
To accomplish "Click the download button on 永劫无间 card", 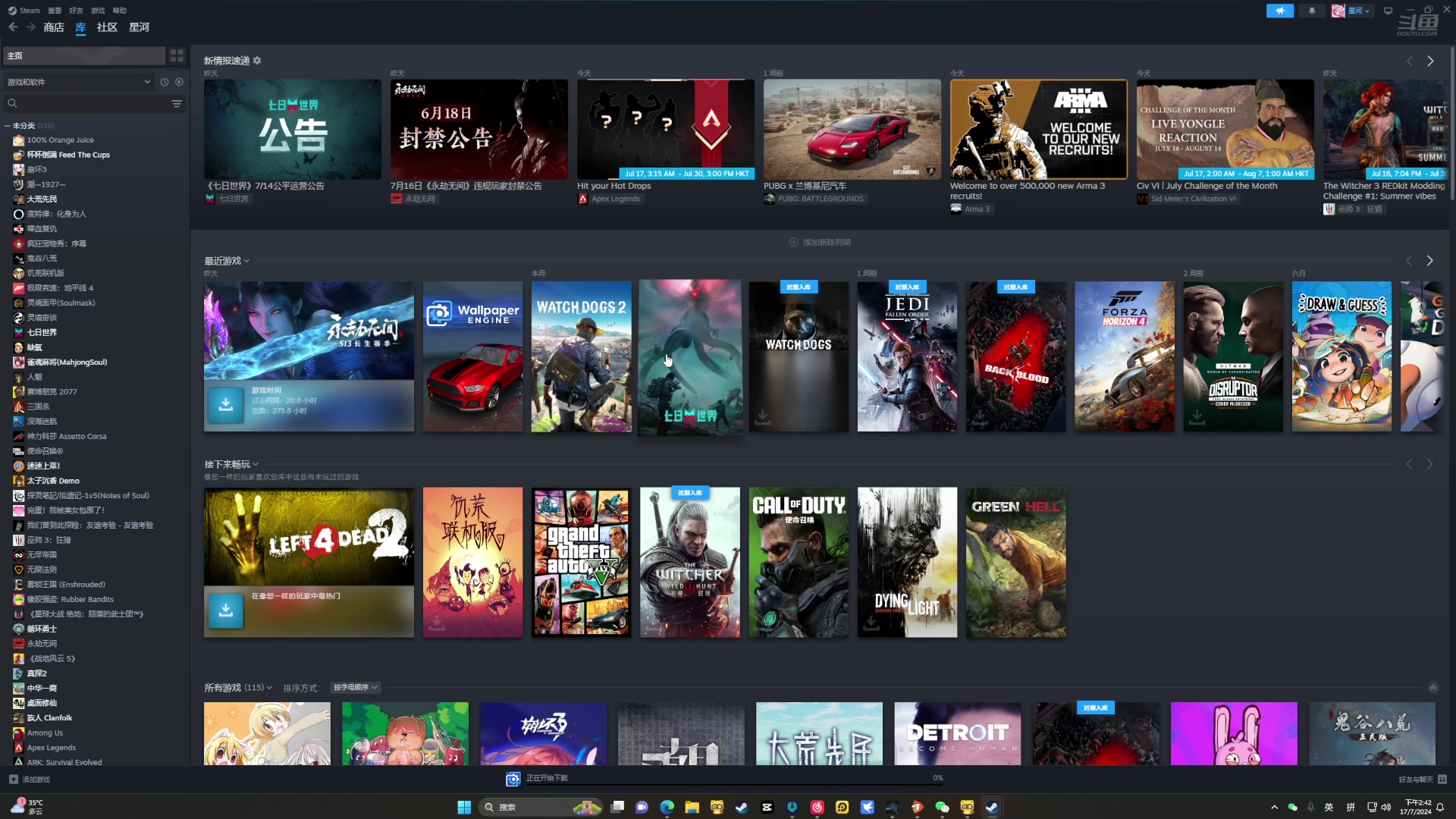I will click(226, 404).
